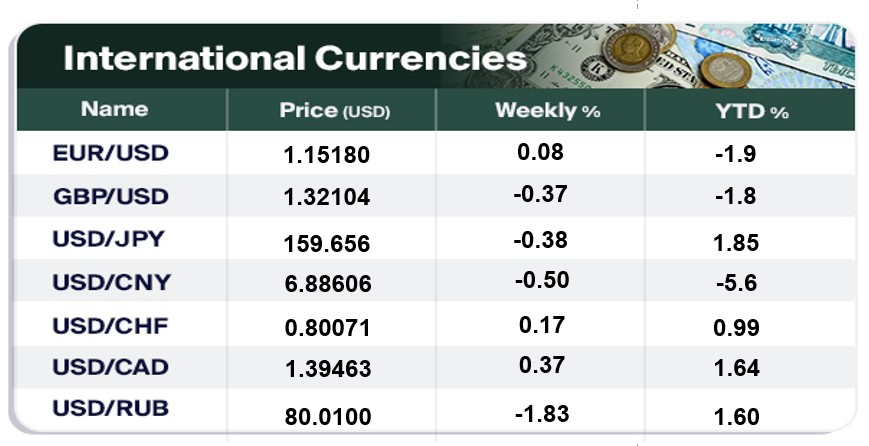Open the GBP/USD currency pair

(111, 196)
